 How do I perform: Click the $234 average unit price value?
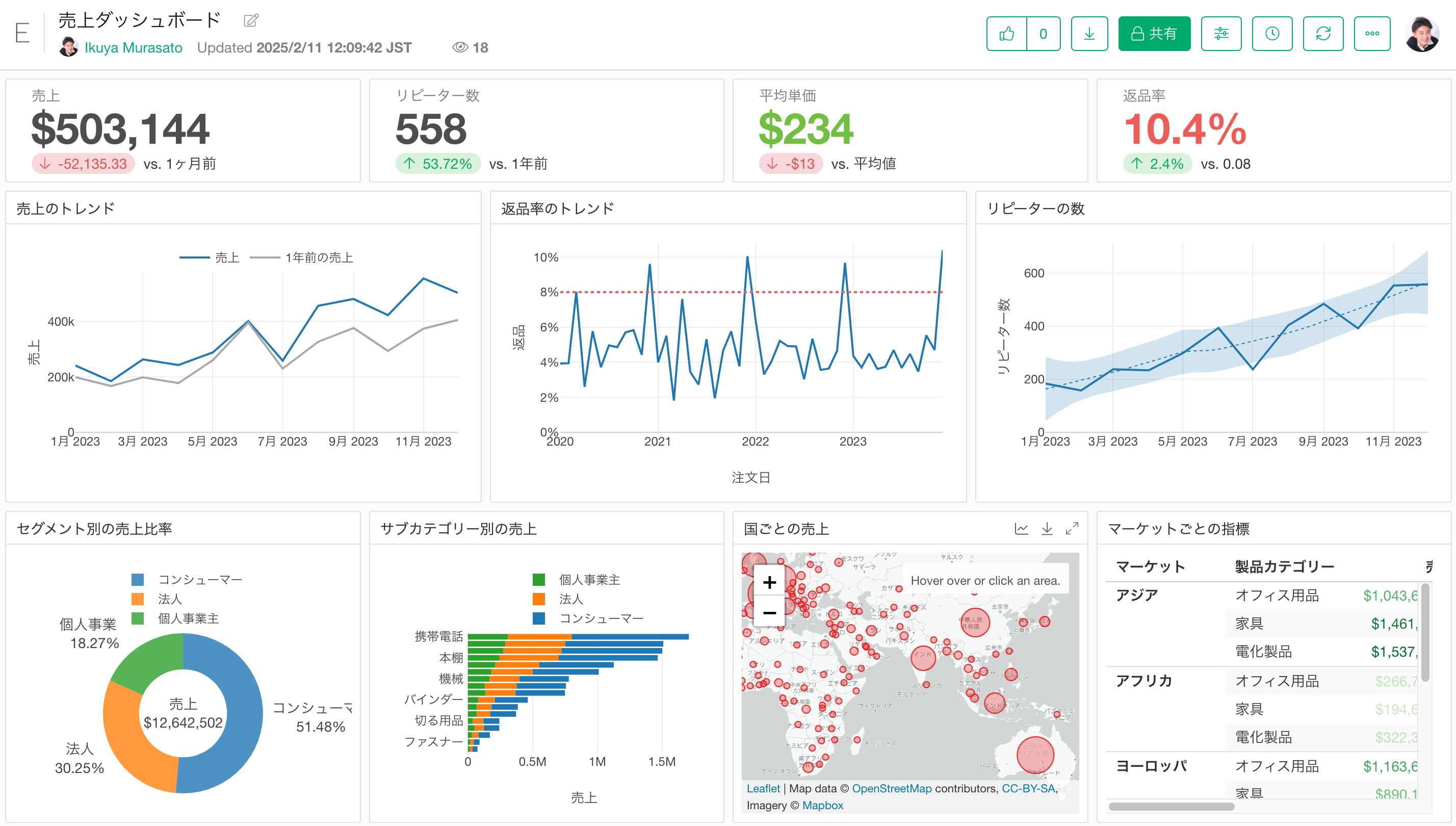[806, 130]
